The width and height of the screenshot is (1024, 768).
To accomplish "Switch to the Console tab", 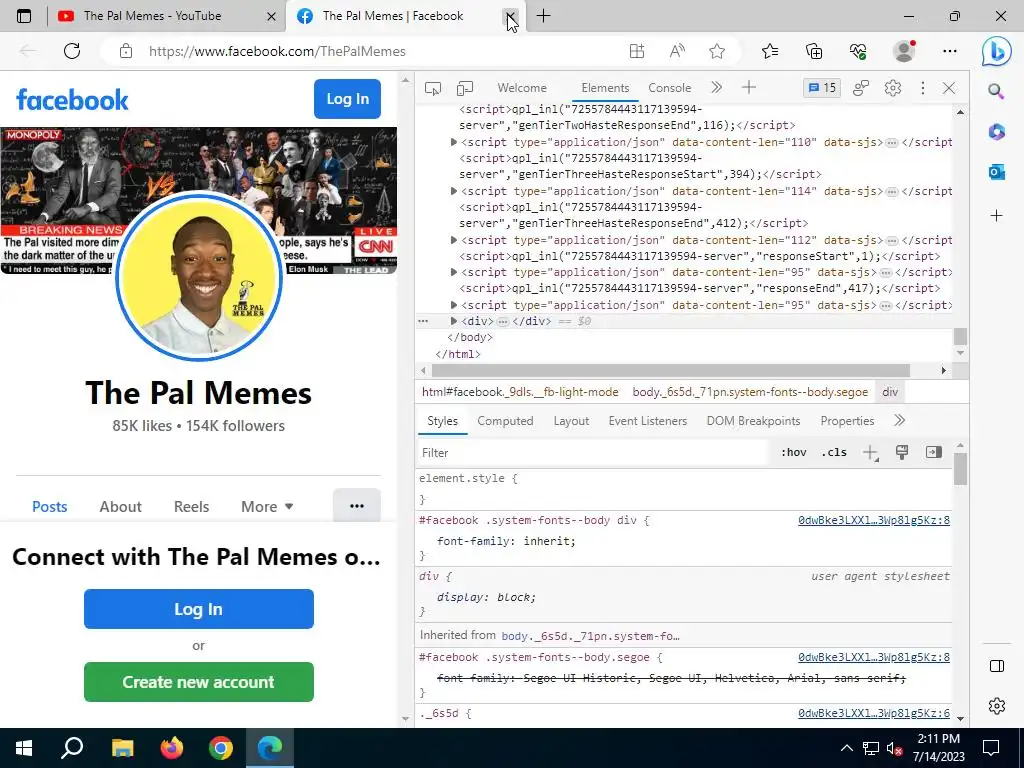I will coord(669,88).
